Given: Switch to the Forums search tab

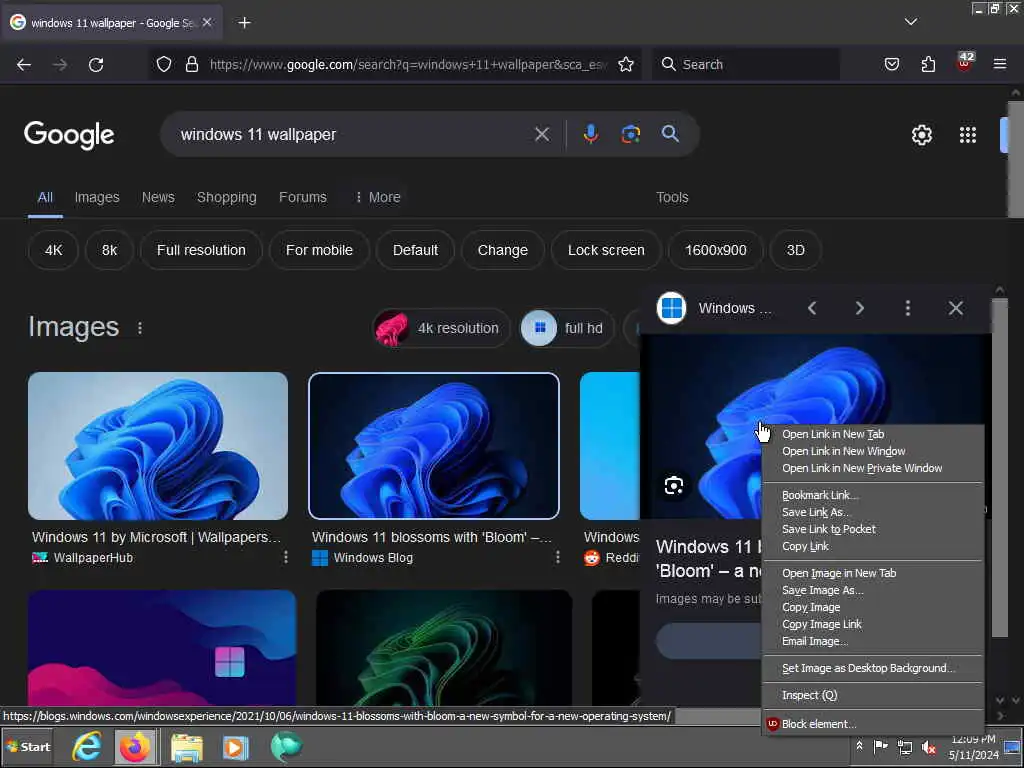Looking at the screenshot, I should 302,197.
